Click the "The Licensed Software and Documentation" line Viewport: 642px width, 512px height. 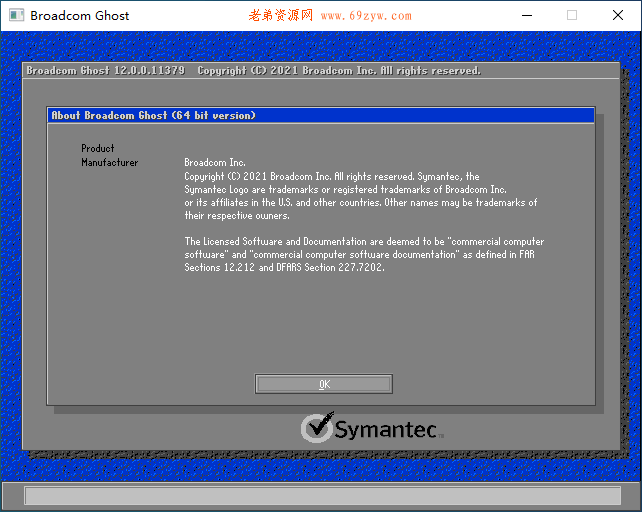click(364, 241)
